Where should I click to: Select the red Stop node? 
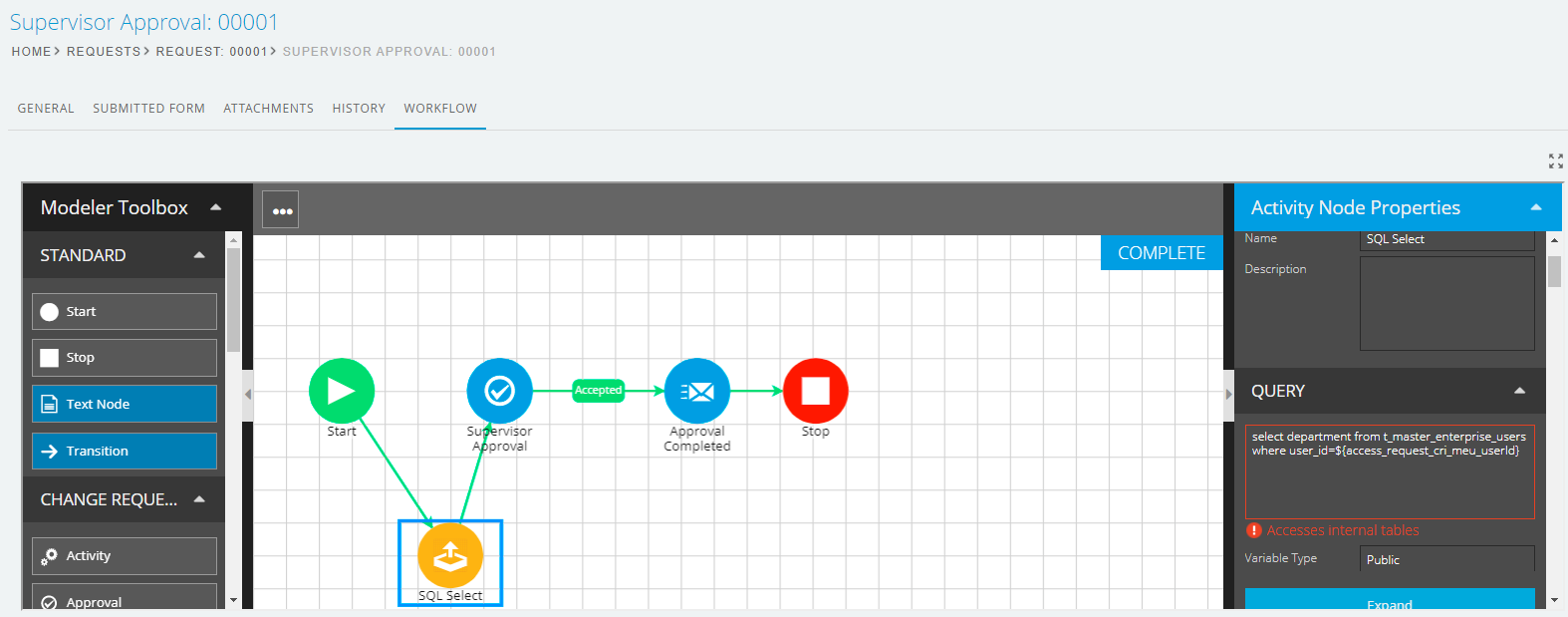pos(815,391)
